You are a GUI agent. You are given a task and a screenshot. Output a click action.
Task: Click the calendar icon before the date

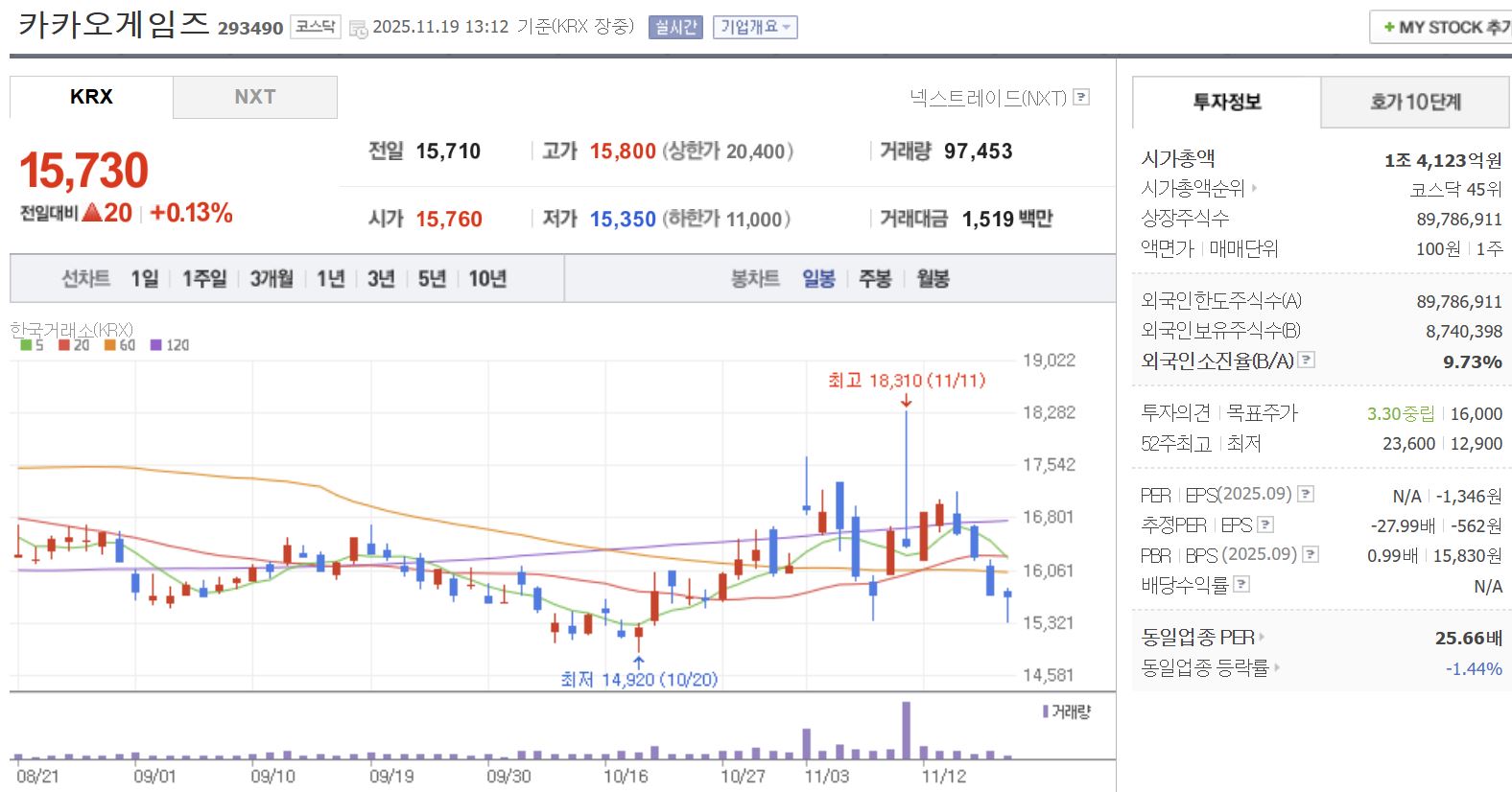358,29
